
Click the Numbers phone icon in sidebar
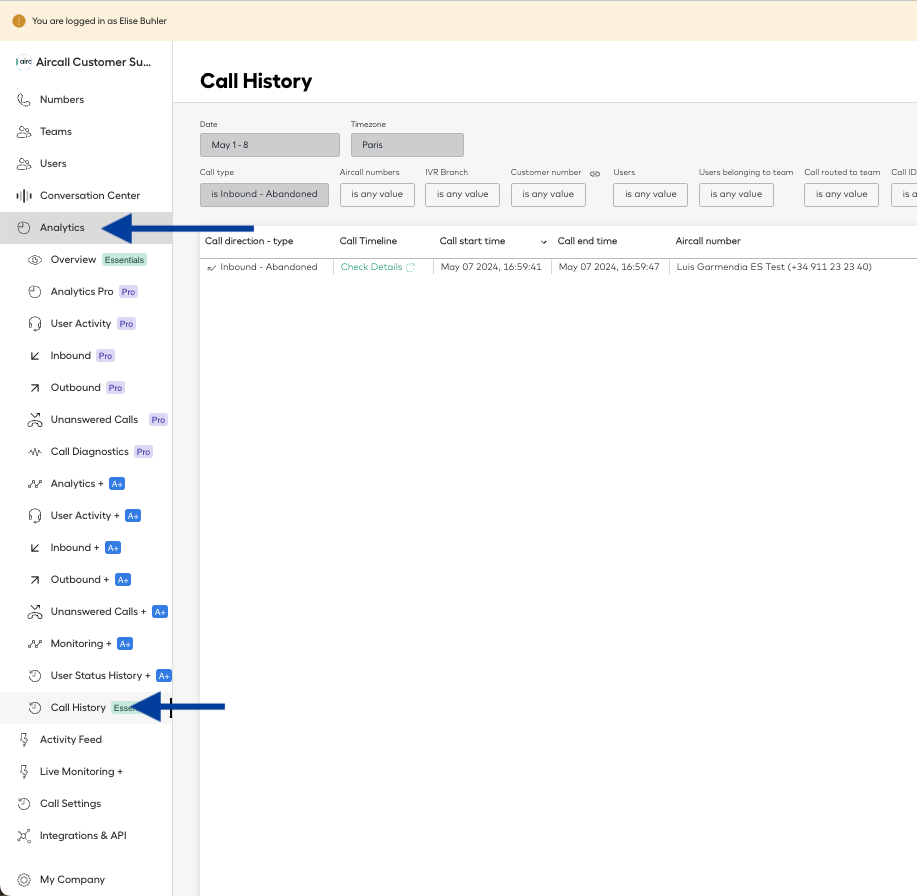coord(23,100)
